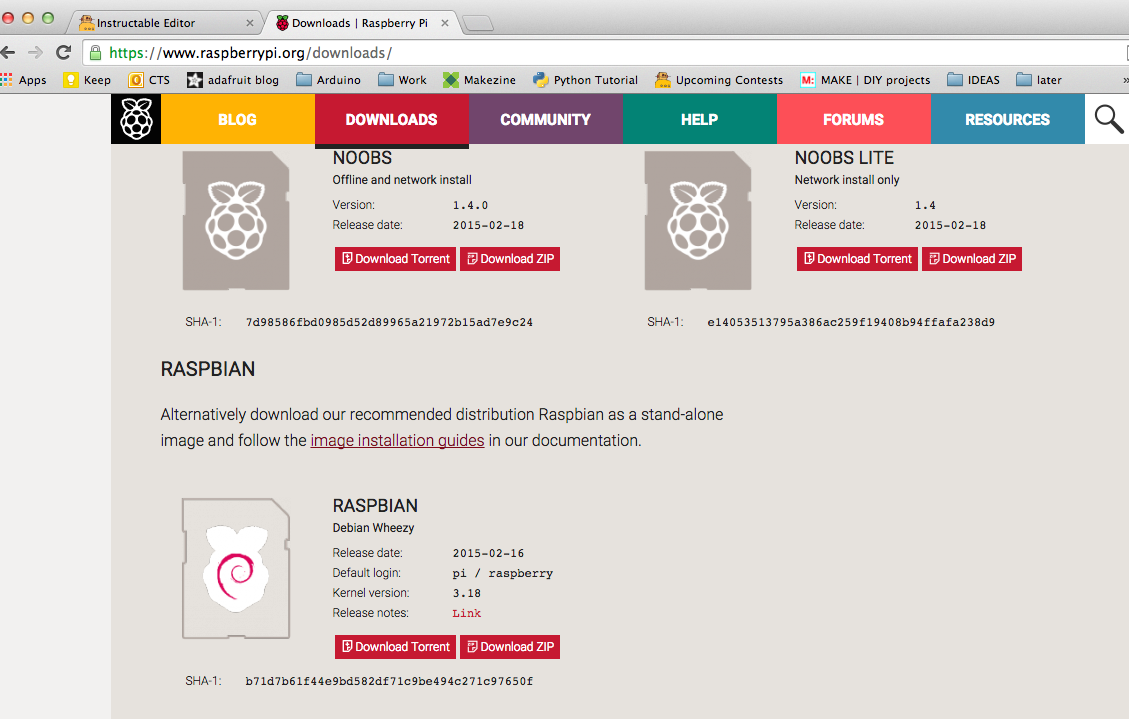Open the Work bookmarks folder
The width and height of the screenshot is (1129, 719).
(402, 80)
